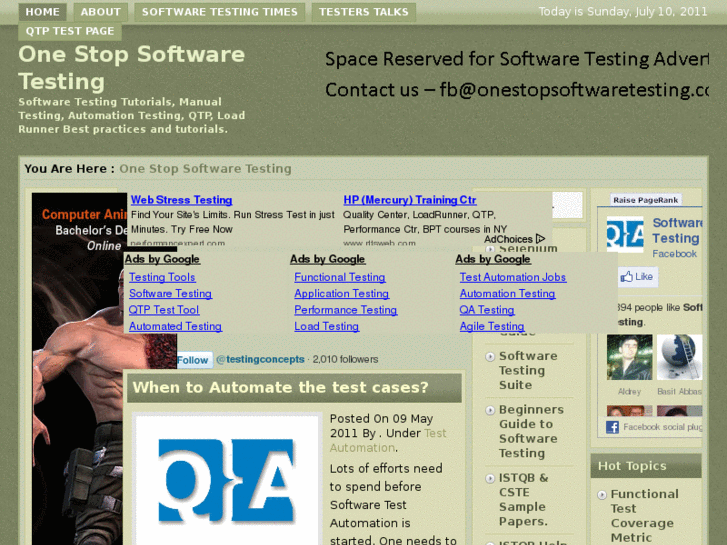Open post When to Automate the test cases?
The width and height of the screenshot is (727, 545).
click(x=280, y=387)
